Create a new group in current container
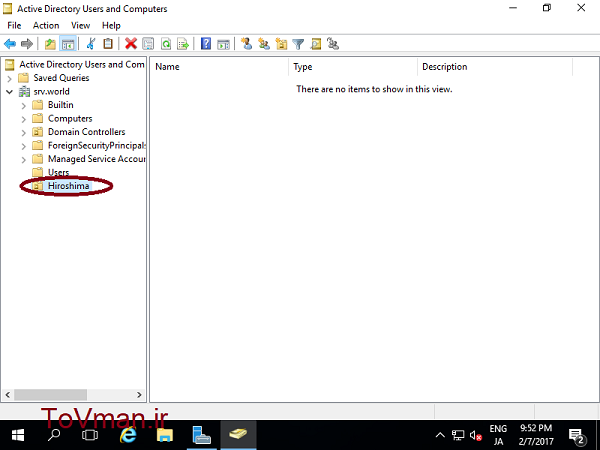 [x=264, y=44]
